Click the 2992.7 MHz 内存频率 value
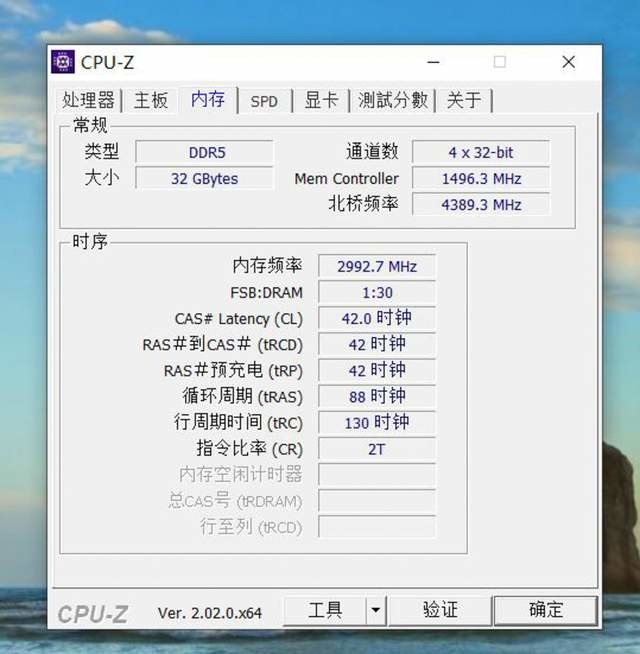 pos(377,266)
